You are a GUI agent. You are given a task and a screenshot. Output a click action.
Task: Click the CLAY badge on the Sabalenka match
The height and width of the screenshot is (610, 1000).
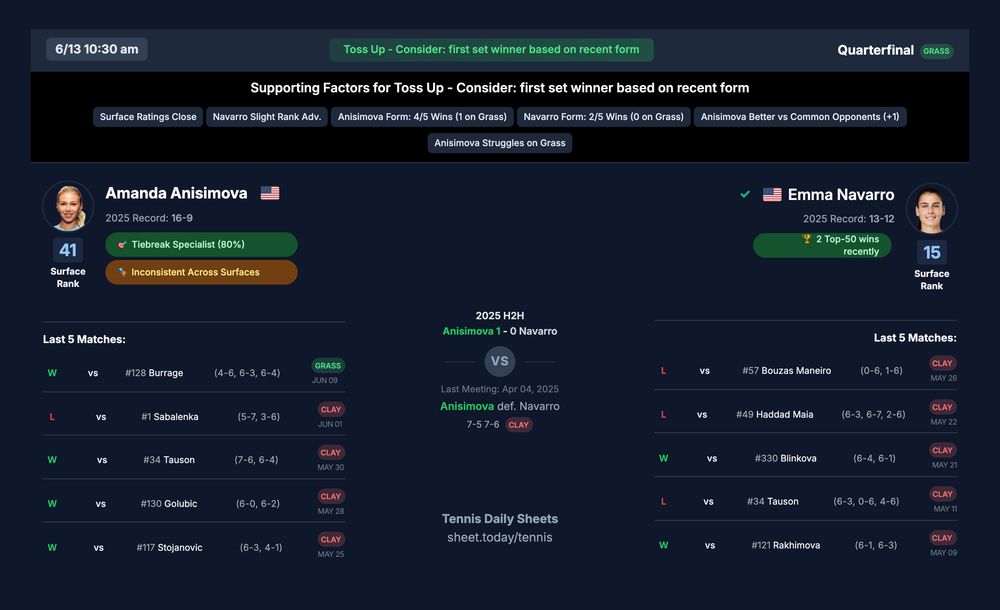point(331,410)
